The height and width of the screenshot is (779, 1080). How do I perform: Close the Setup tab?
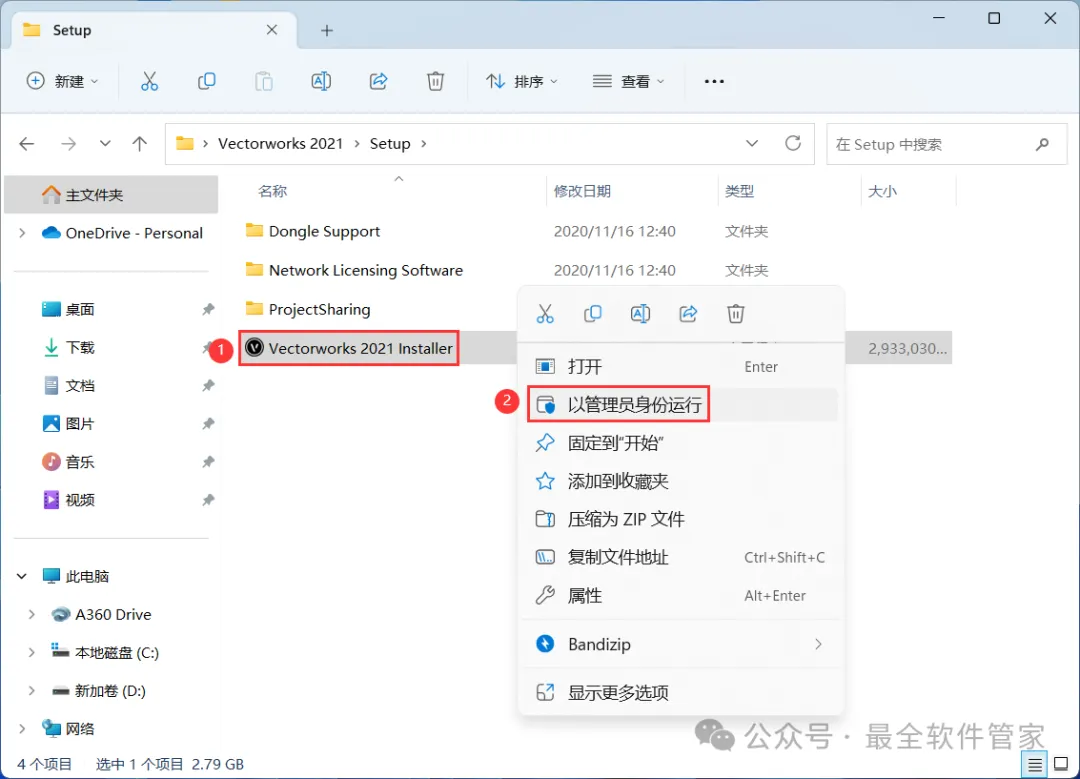[x=272, y=30]
